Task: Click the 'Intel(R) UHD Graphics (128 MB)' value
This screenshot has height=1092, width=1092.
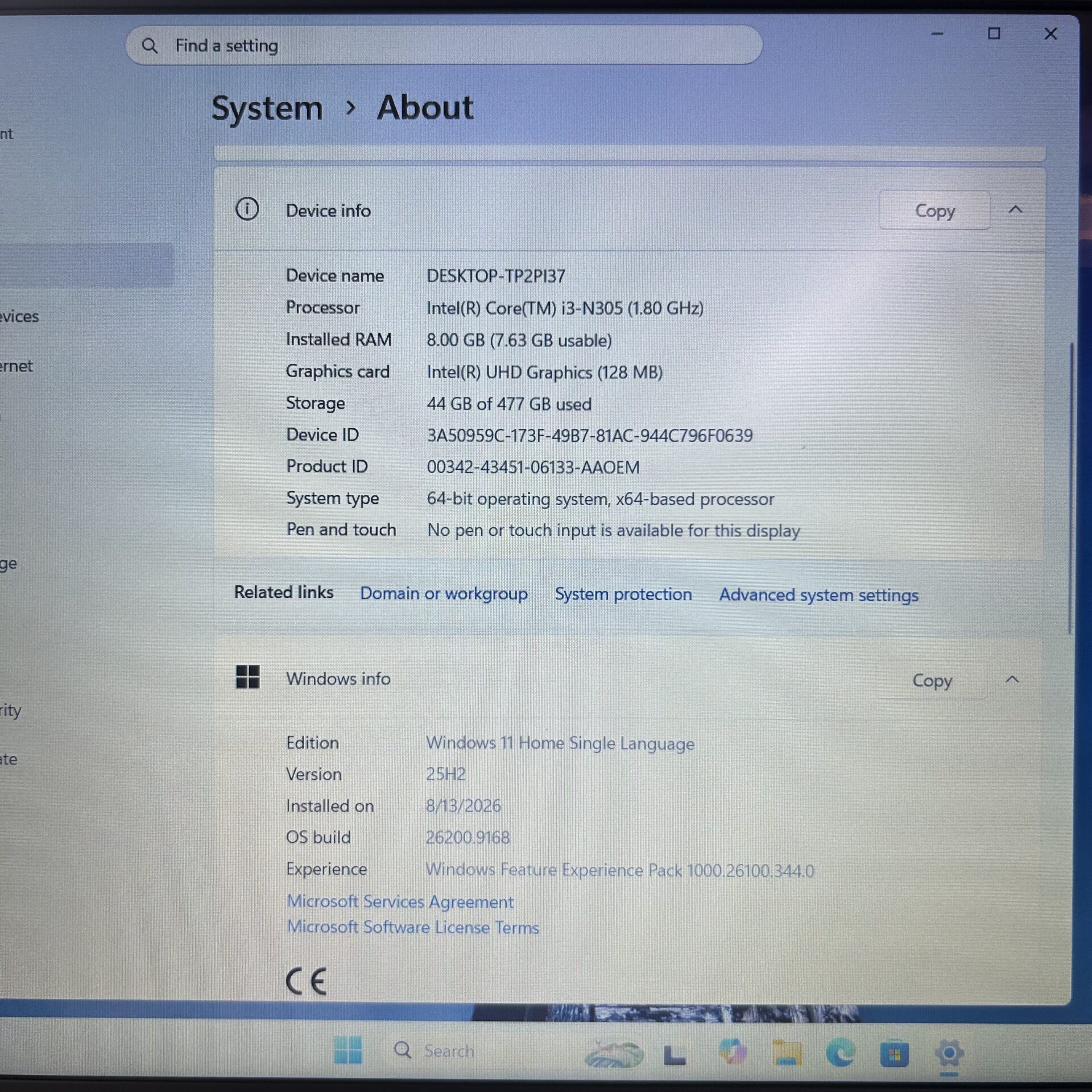Action: (545, 372)
